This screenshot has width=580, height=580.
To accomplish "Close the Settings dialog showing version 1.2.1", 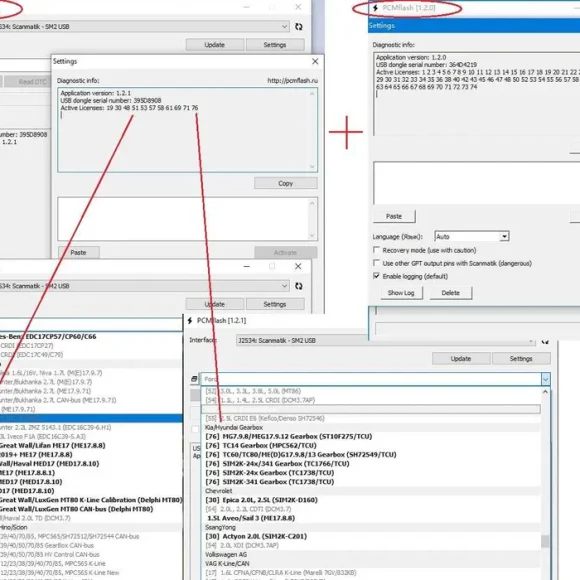I will point(315,61).
